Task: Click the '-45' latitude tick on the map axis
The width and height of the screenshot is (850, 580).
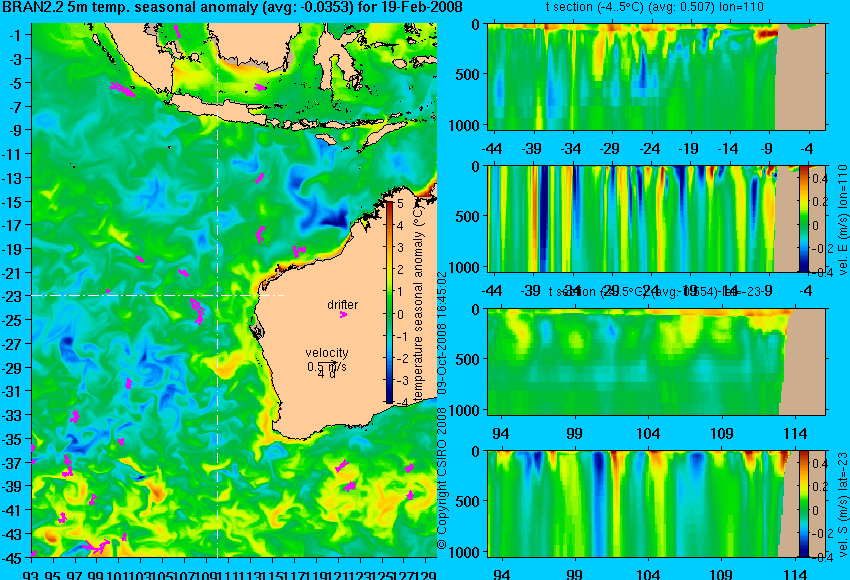Action: [14, 558]
